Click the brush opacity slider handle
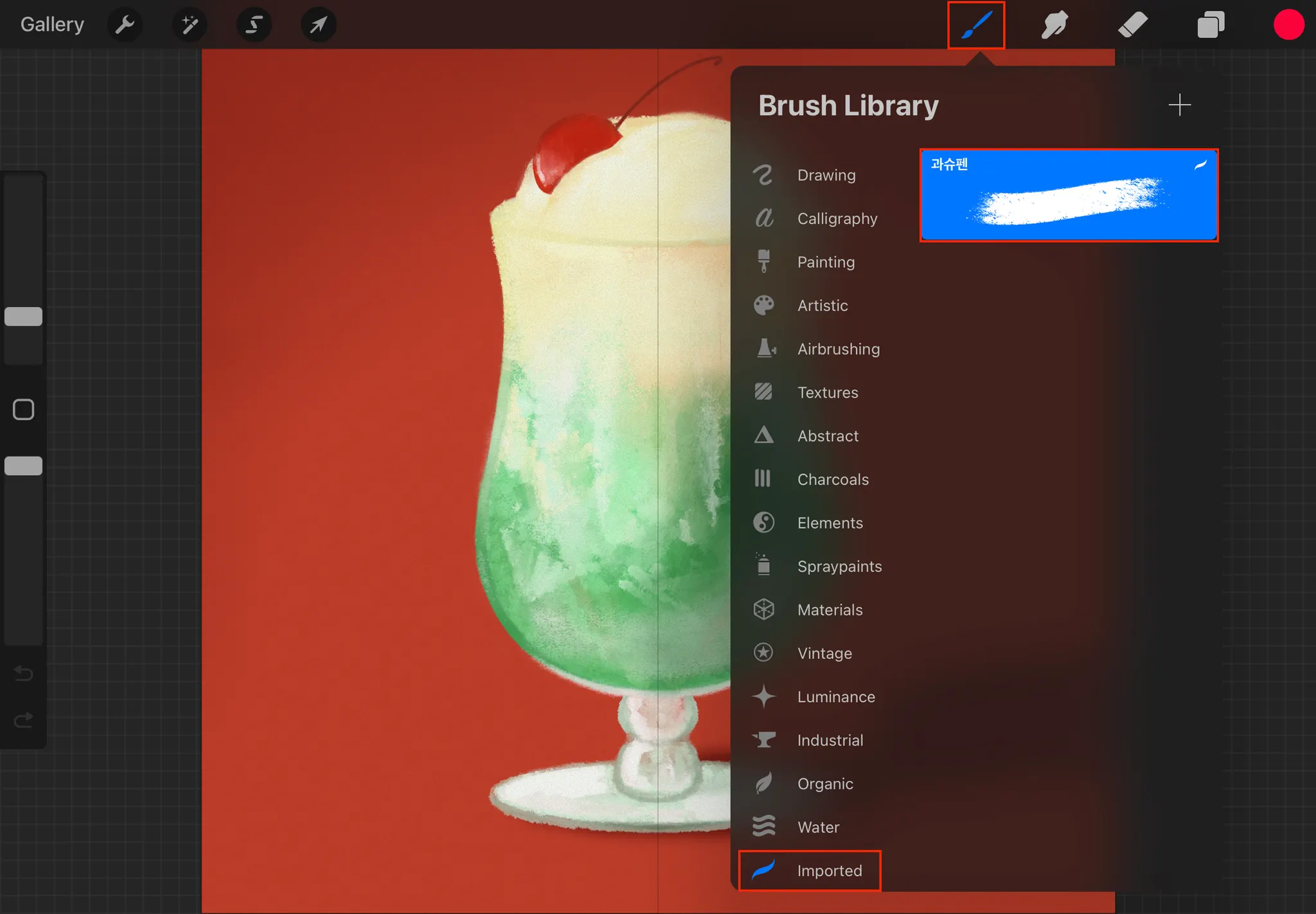The width and height of the screenshot is (1316, 914). tap(24, 466)
